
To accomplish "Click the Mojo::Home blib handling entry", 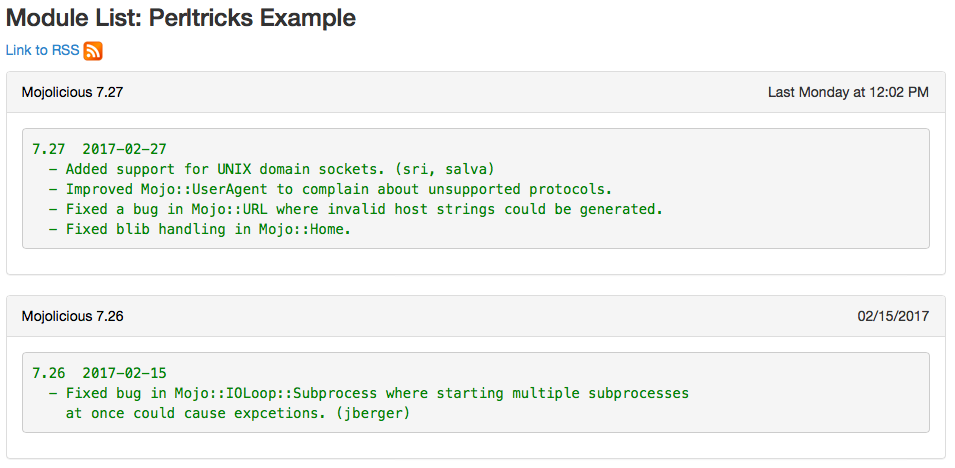I will pos(208,229).
